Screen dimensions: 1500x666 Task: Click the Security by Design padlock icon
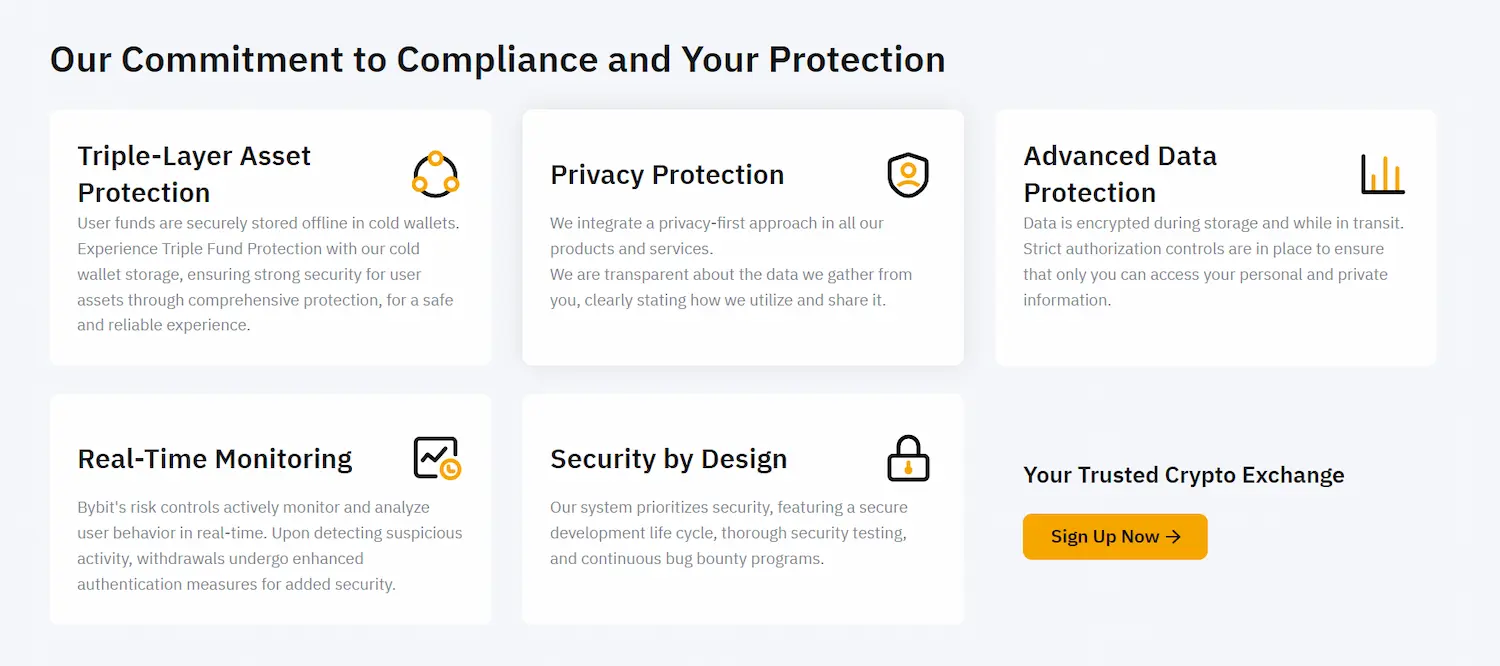[908, 458]
